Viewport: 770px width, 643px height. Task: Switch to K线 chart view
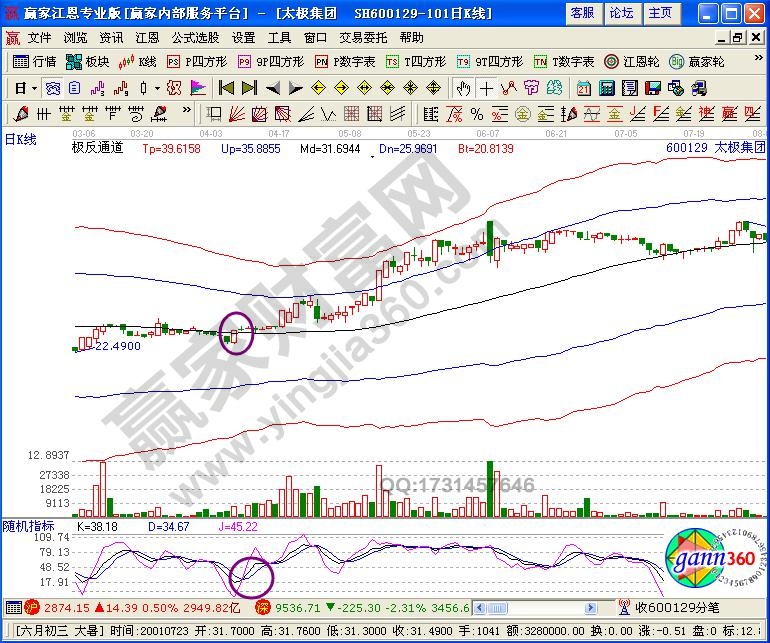point(138,61)
